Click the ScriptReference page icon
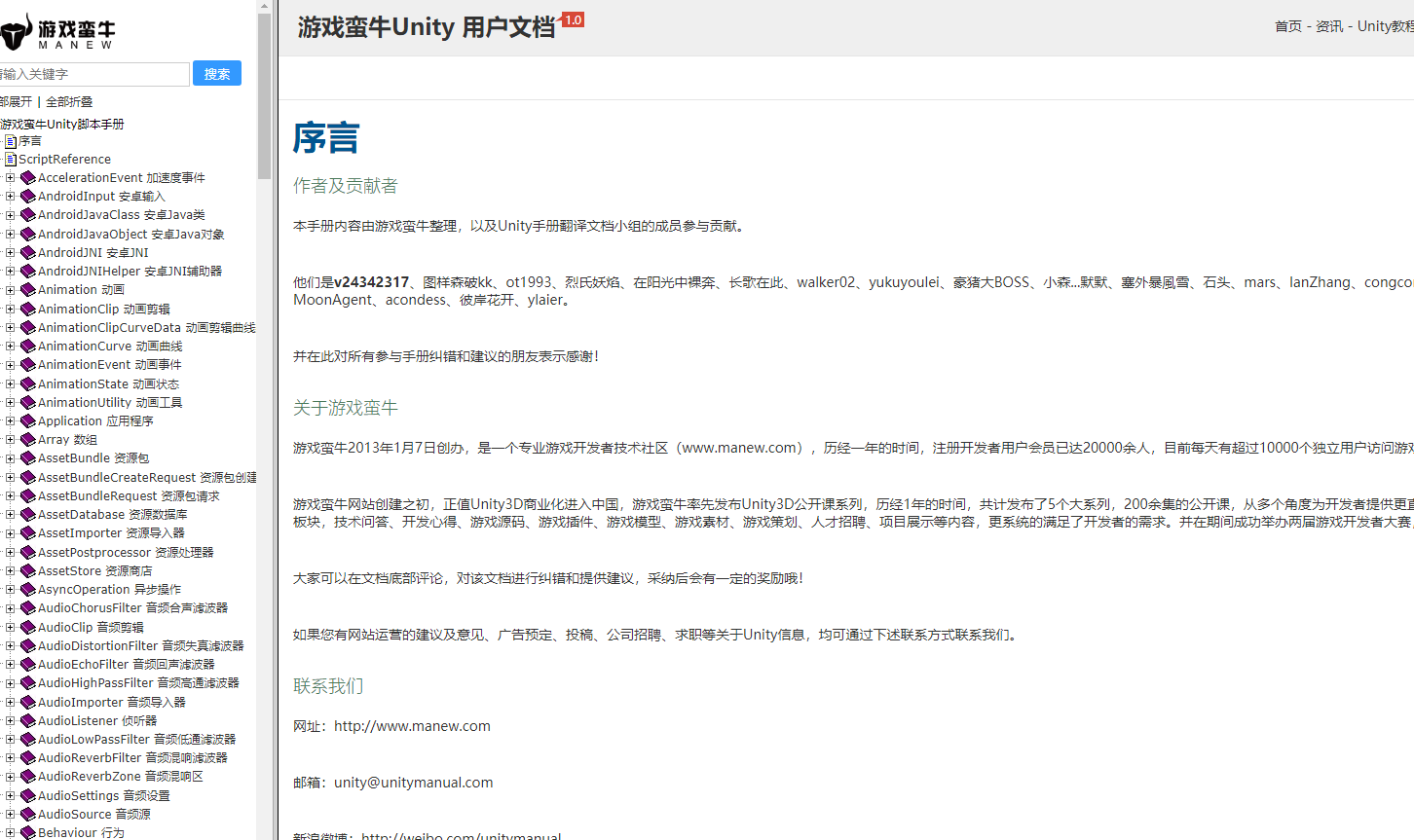 coord(11,160)
